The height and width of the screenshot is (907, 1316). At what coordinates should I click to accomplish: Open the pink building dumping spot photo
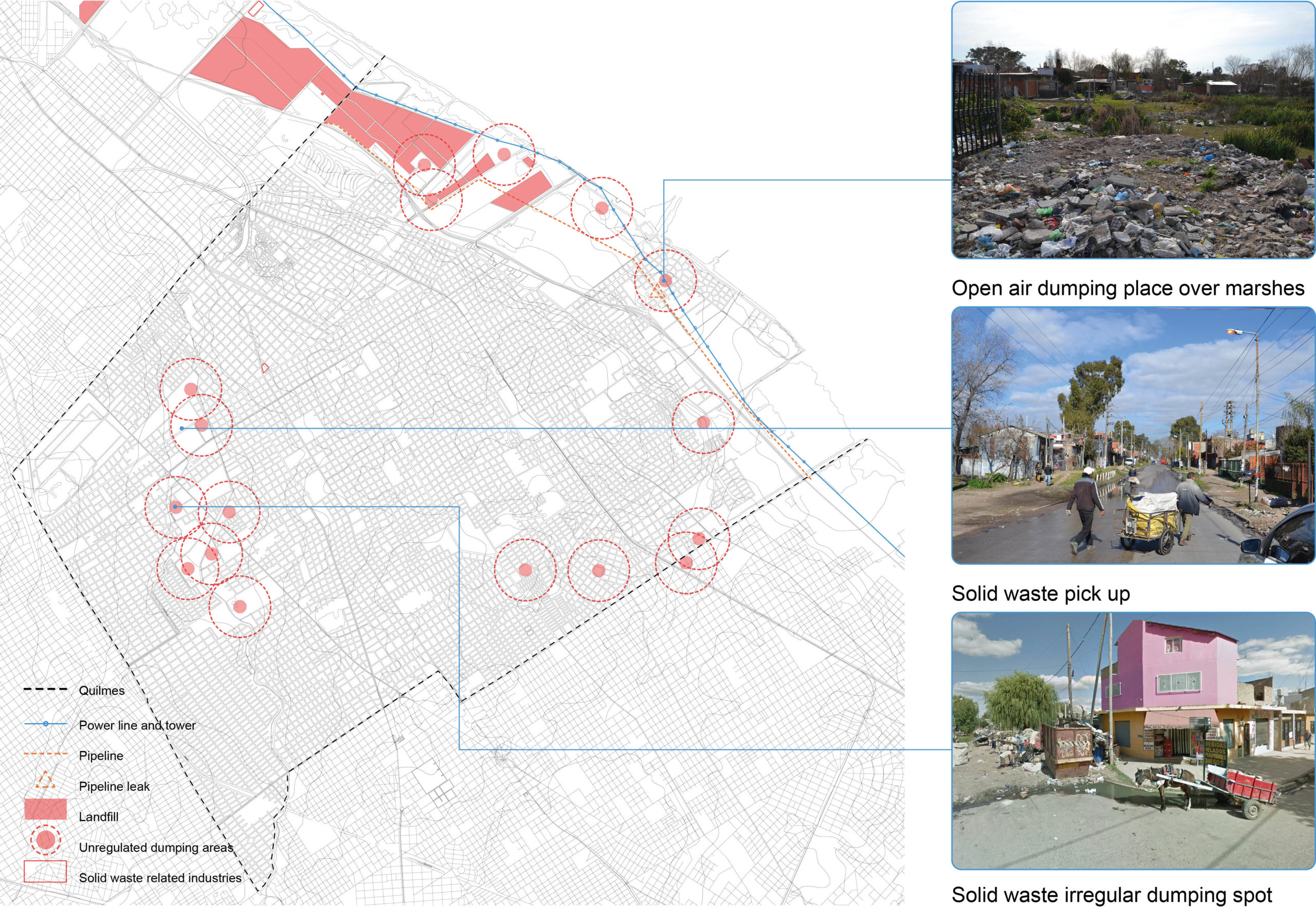tap(1133, 741)
